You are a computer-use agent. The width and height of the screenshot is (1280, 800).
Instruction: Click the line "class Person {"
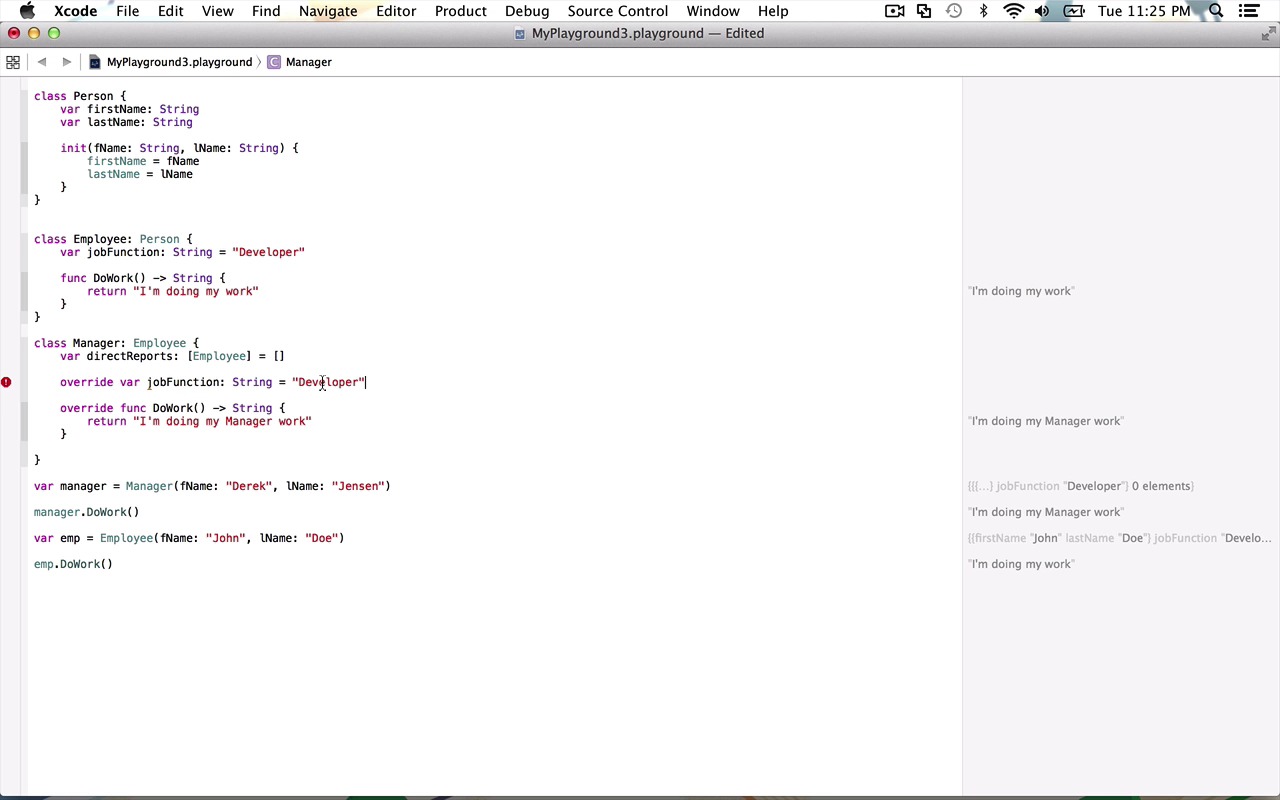(80, 96)
